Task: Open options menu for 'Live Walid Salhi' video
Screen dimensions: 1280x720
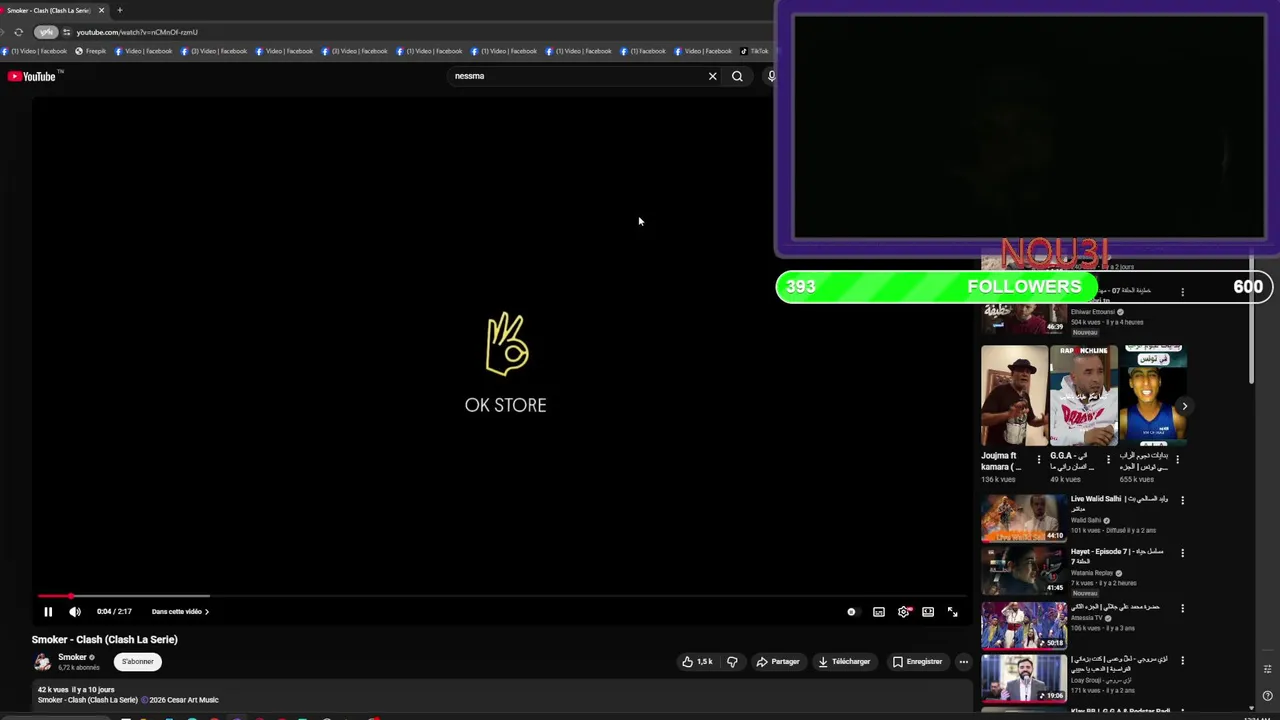Action: click(1182, 500)
